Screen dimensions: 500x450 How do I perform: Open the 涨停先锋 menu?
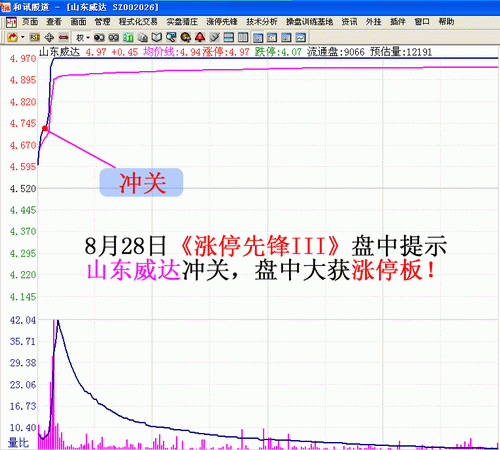(222, 22)
